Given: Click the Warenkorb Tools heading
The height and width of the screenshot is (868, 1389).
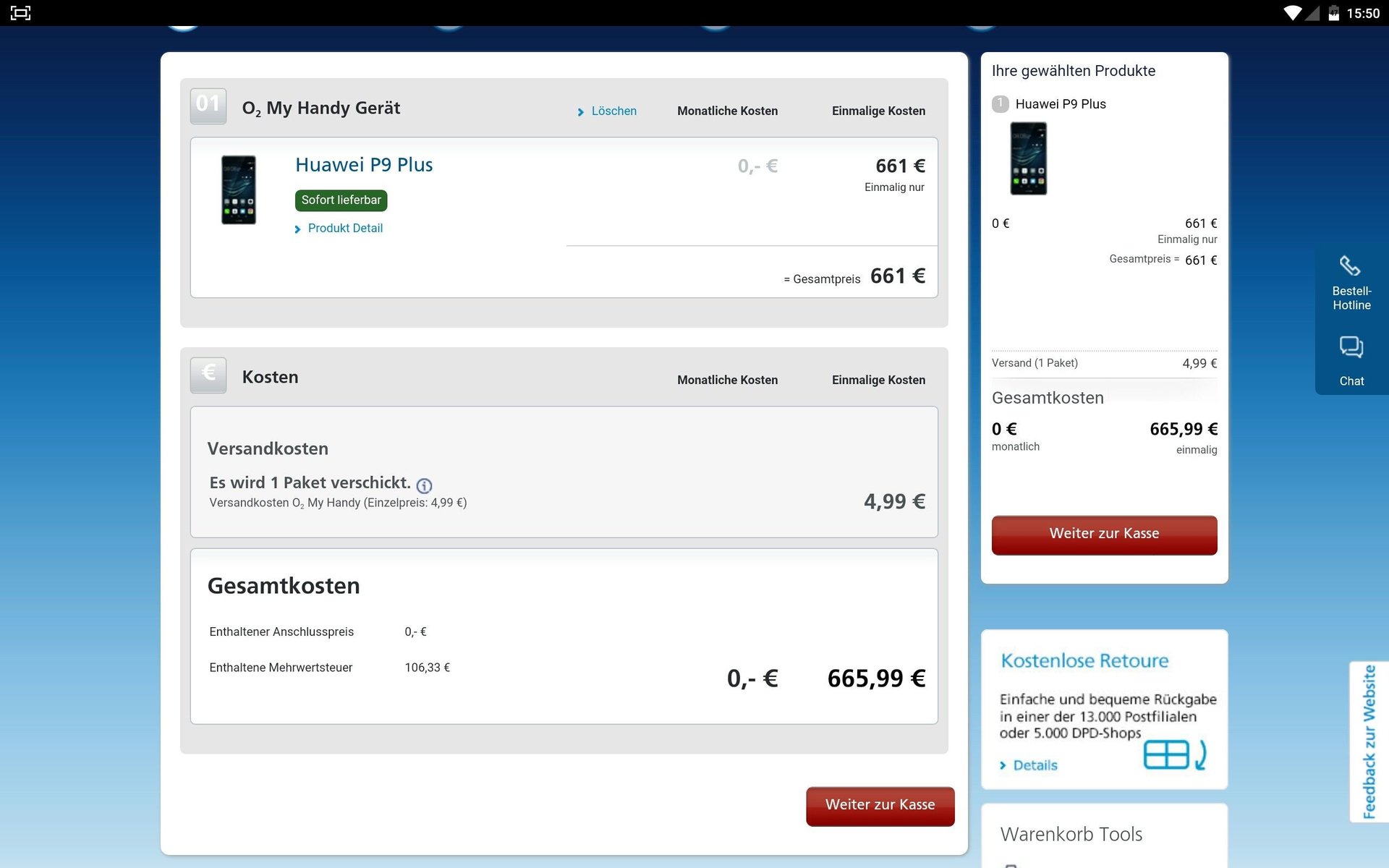Looking at the screenshot, I should coord(1071,835).
